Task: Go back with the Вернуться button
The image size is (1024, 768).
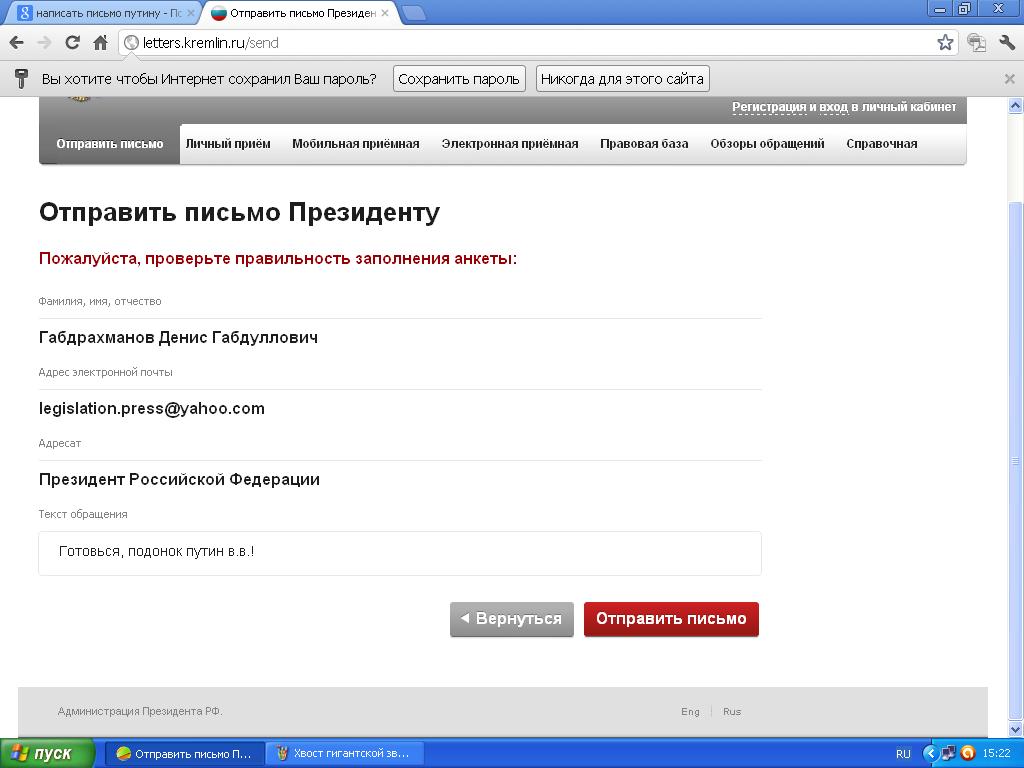Action: tap(512, 619)
